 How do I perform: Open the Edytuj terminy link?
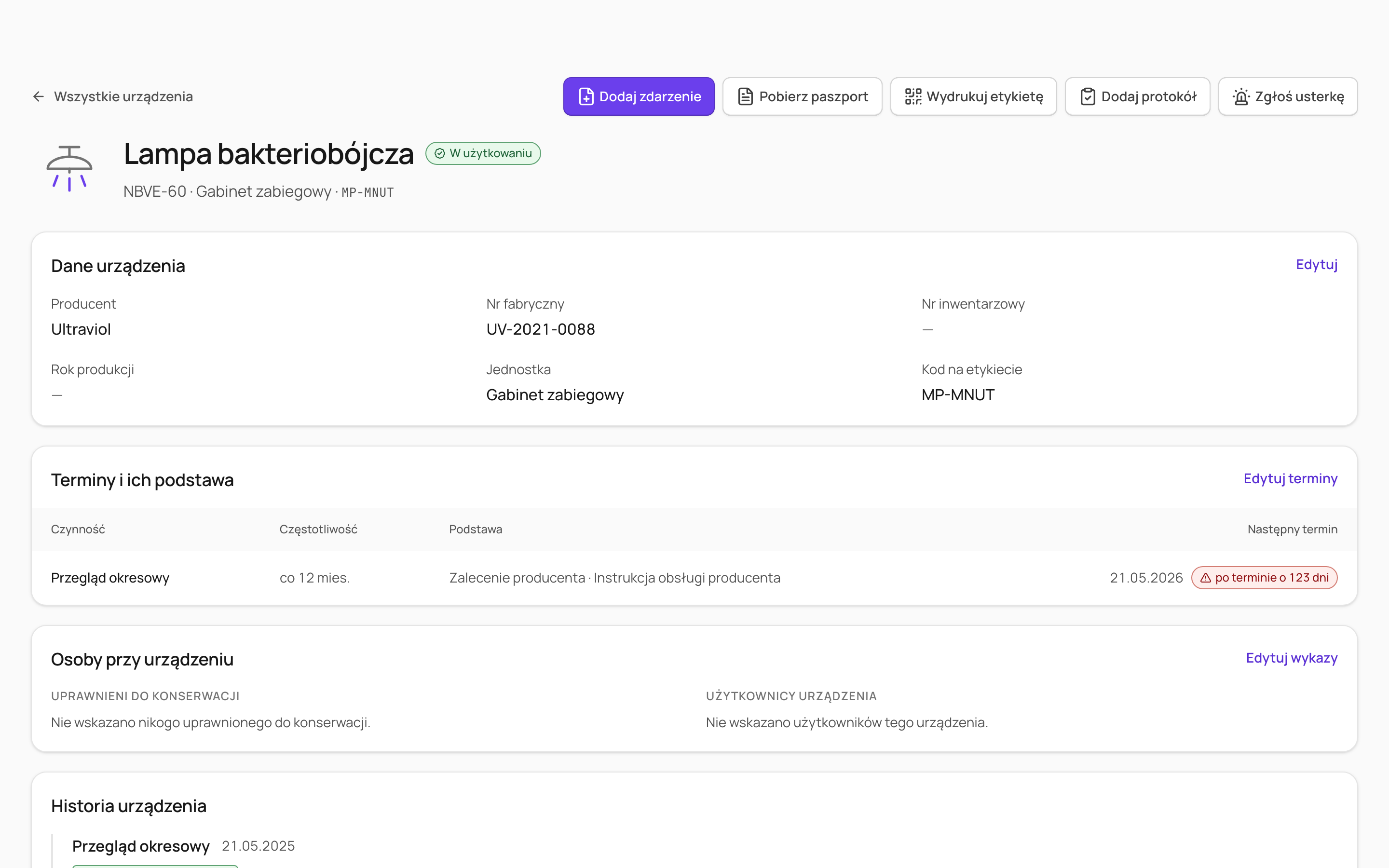1290,479
